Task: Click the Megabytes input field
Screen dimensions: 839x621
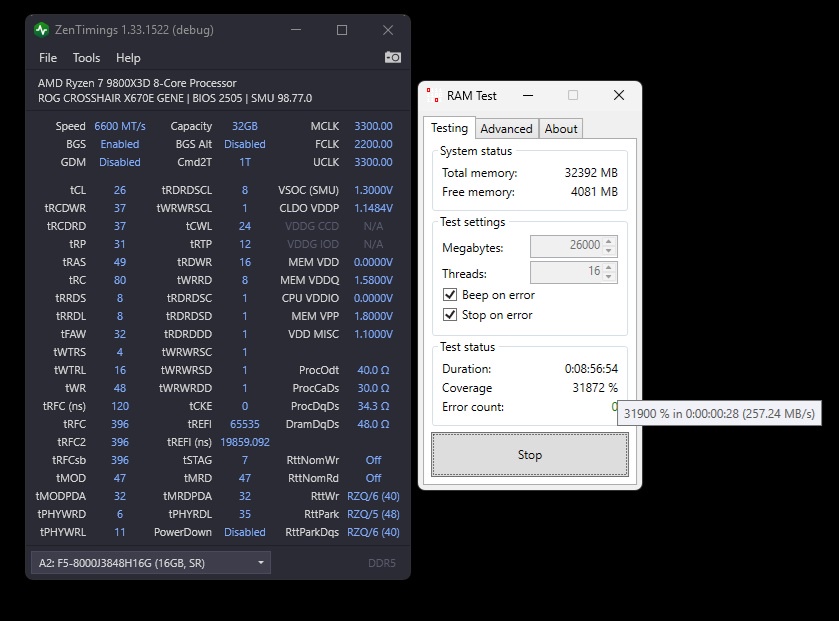Action: pyautogui.click(x=566, y=246)
